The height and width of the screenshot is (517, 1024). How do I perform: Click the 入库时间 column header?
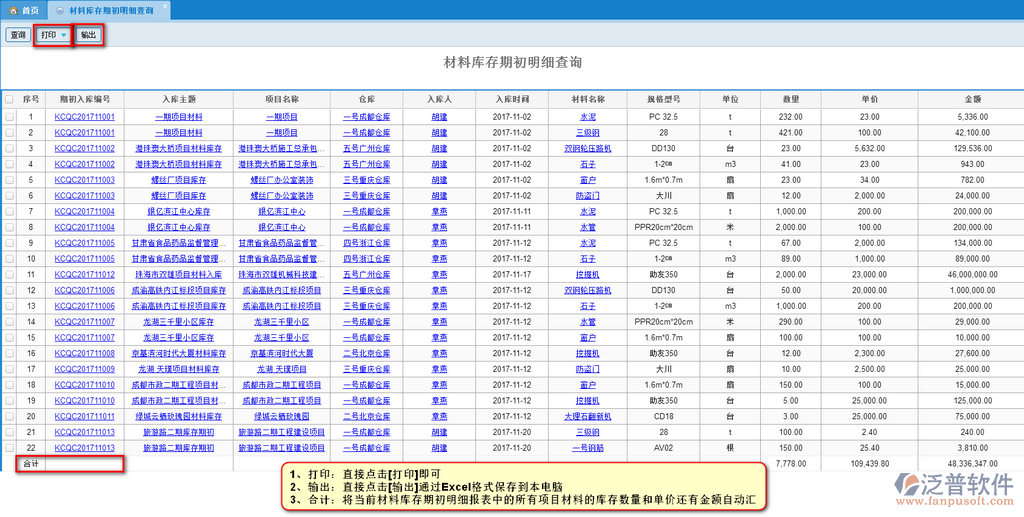pos(511,100)
